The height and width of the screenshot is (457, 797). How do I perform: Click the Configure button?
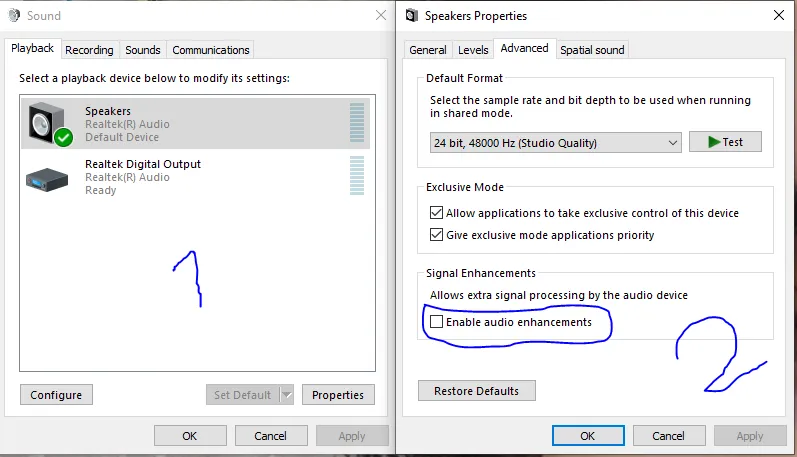coord(56,395)
